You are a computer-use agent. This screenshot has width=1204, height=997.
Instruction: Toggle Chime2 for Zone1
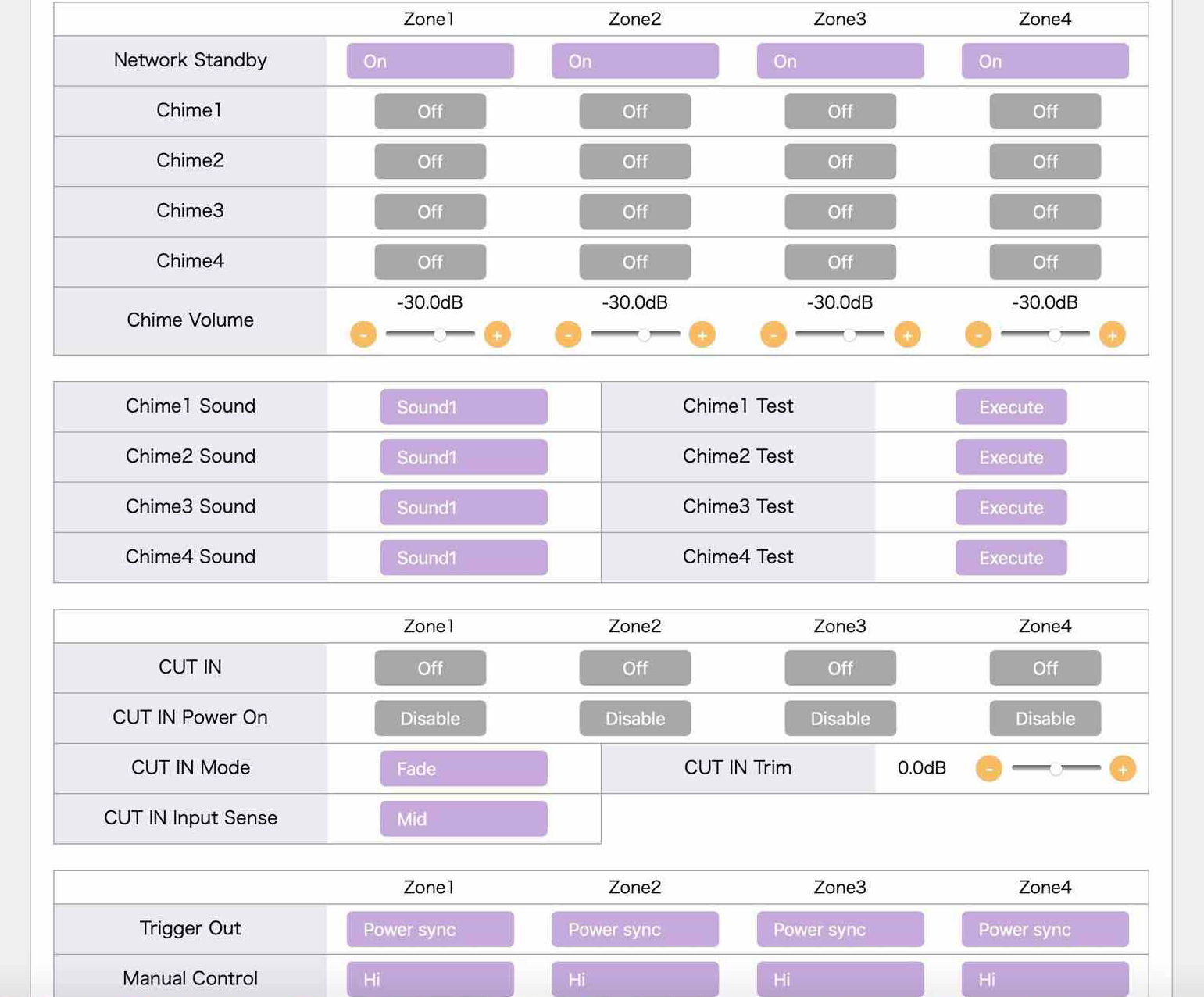click(430, 161)
